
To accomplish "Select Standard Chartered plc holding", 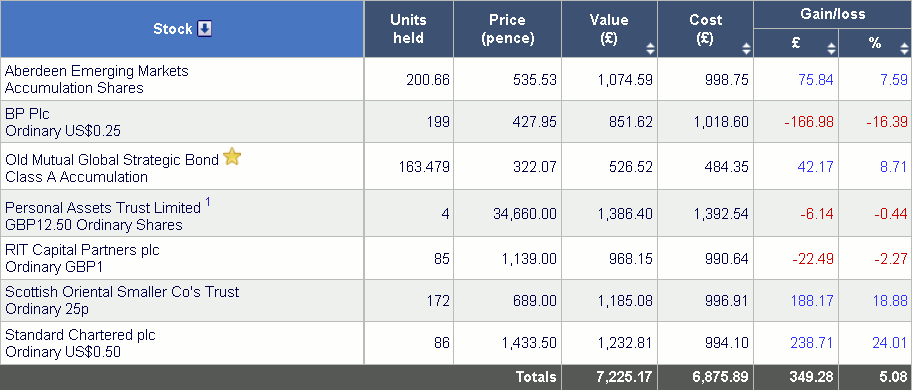I will click(80, 335).
